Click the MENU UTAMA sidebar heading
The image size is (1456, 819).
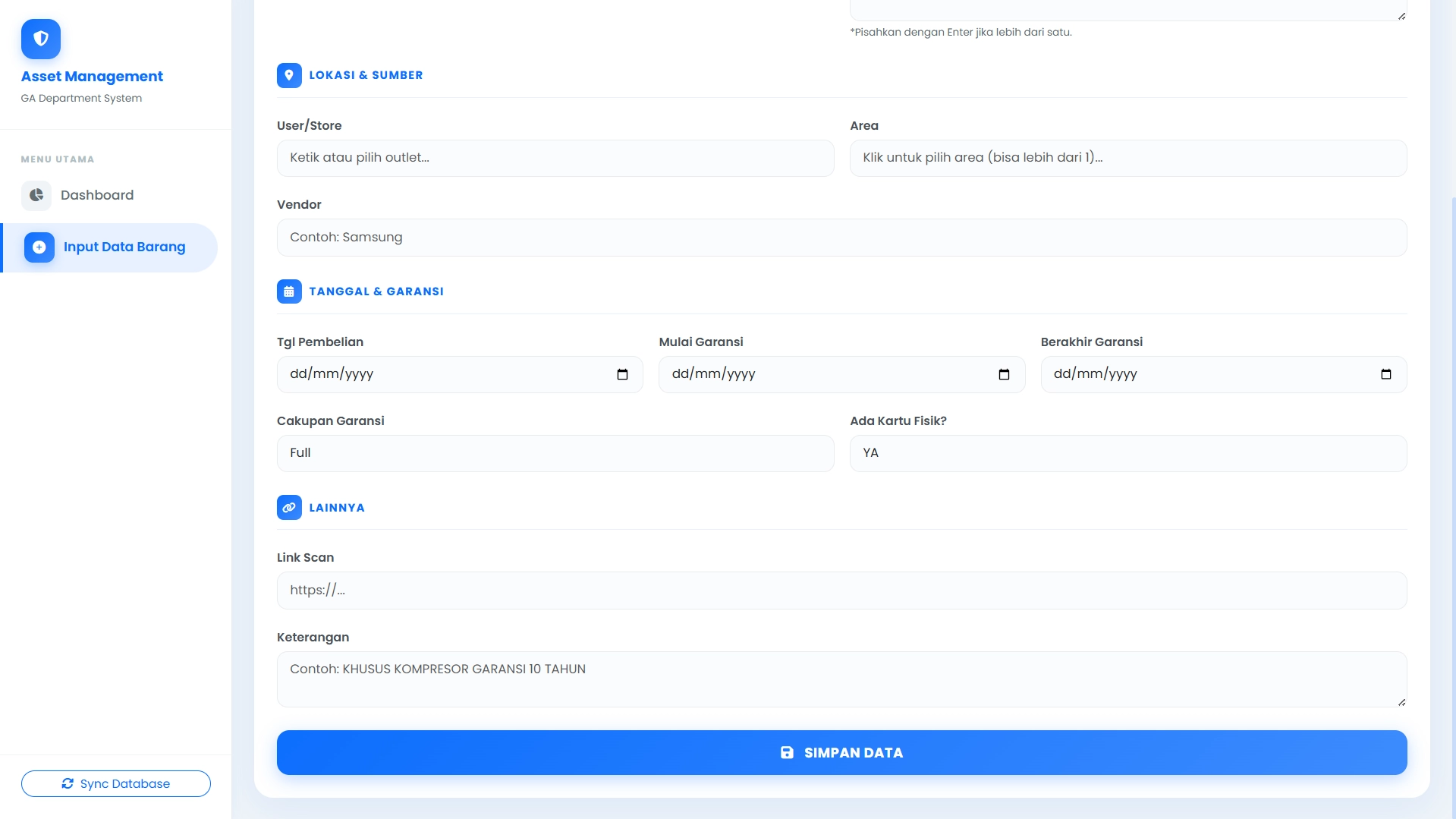[x=58, y=159]
